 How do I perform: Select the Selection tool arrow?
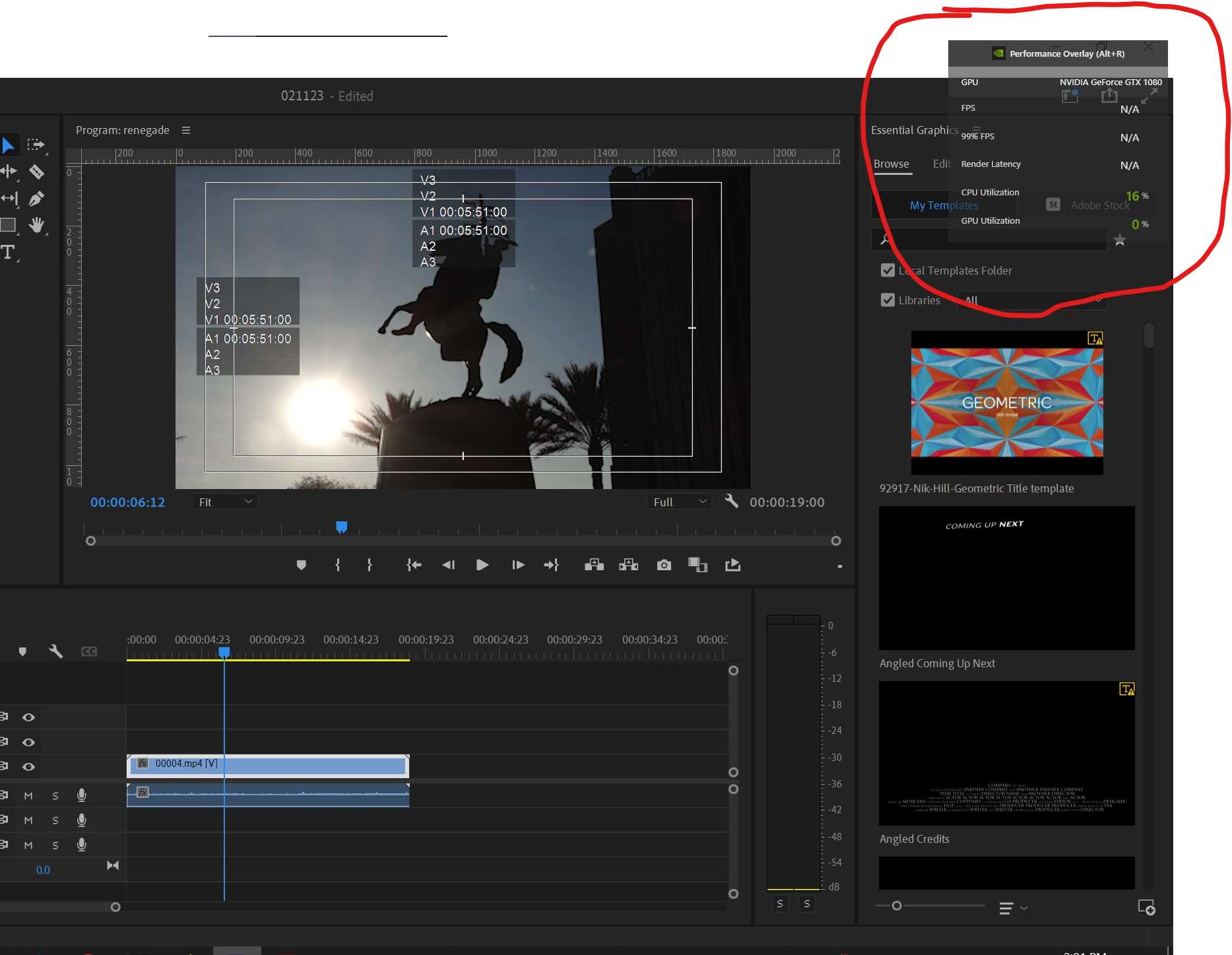pyautogui.click(x=8, y=145)
